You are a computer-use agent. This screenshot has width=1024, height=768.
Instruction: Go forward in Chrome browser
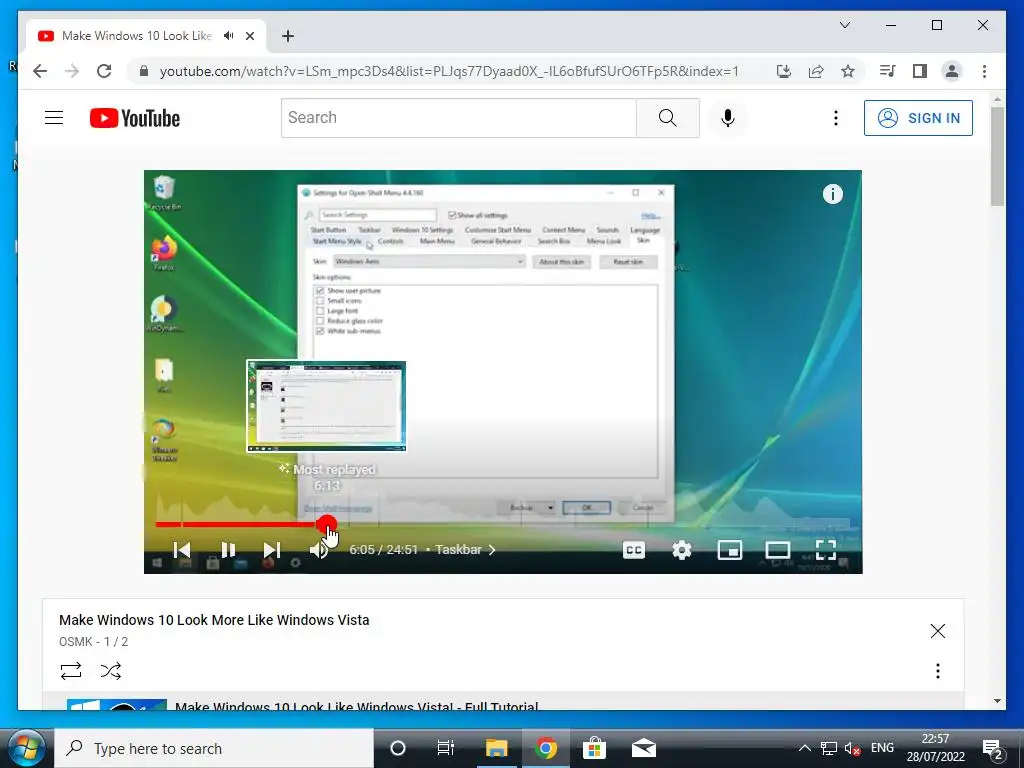click(x=72, y=71)
